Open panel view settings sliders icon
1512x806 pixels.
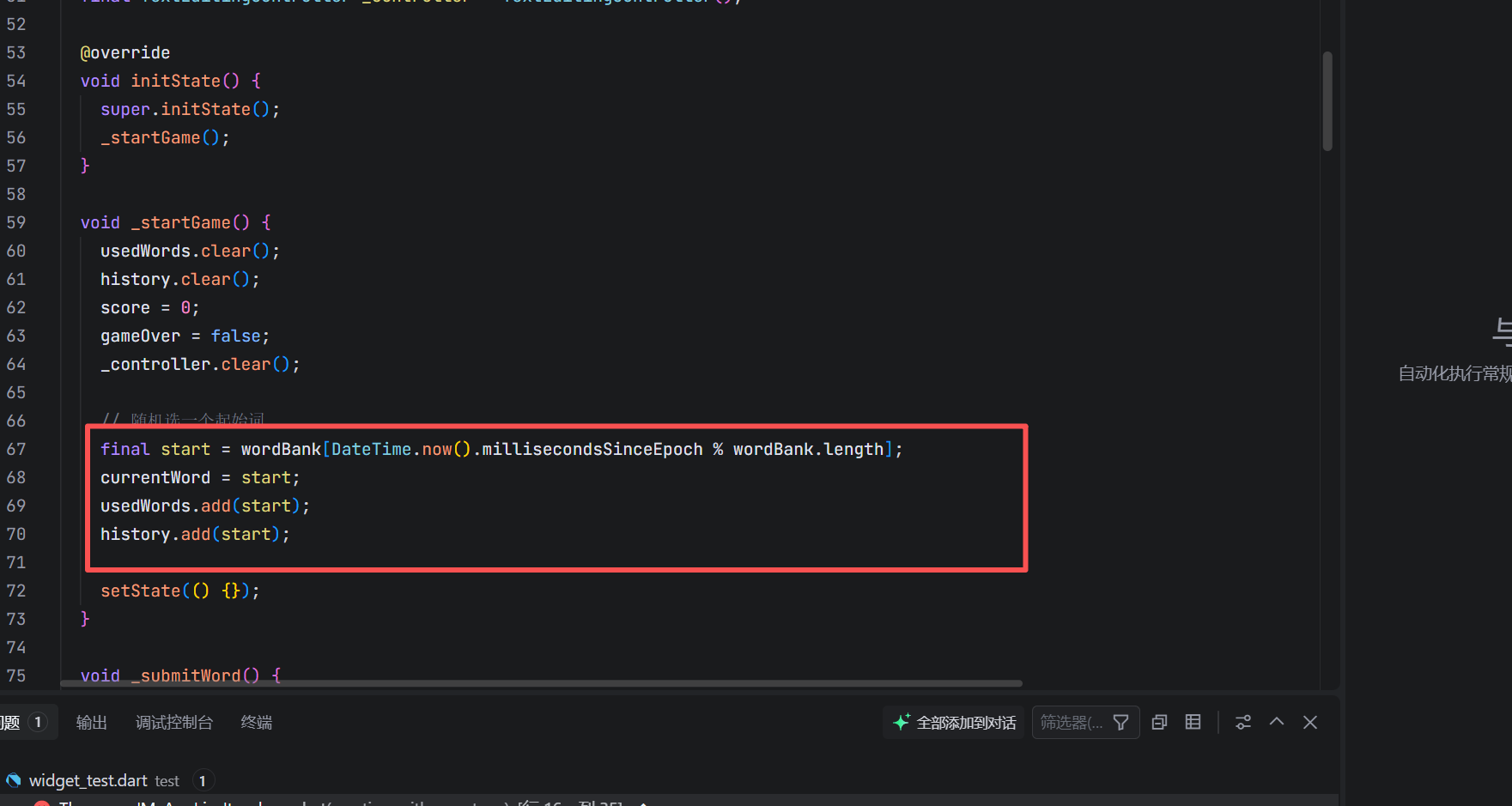coord(1243,723)
